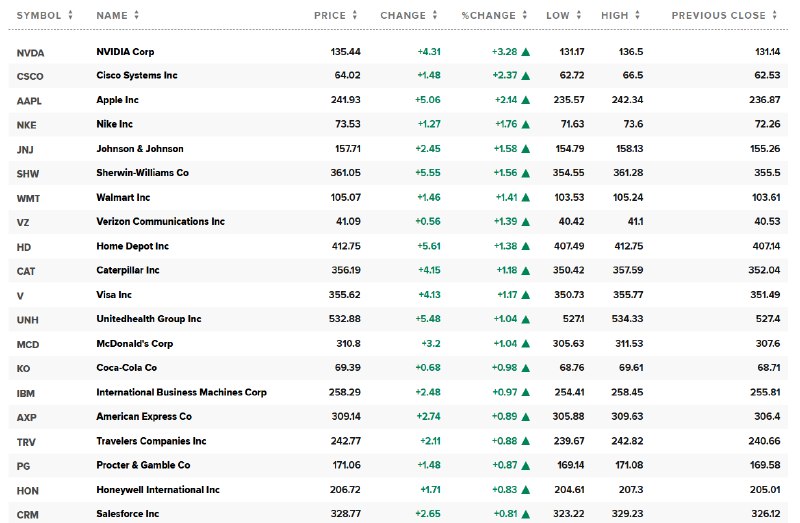Open Nike Inc stock link
The height and width of the screenshot is (523, 800).
tap(114, 124)
